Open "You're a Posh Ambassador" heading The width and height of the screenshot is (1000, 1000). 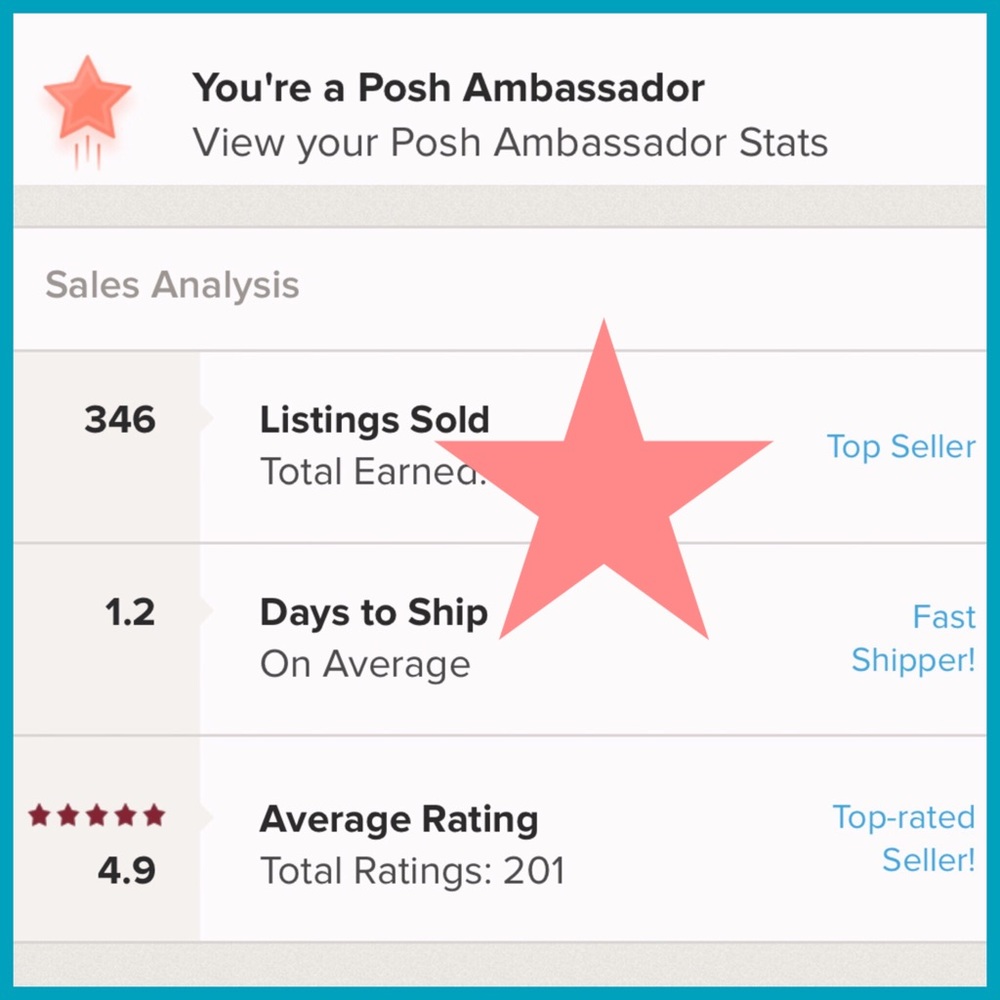[x=448, y=88]
